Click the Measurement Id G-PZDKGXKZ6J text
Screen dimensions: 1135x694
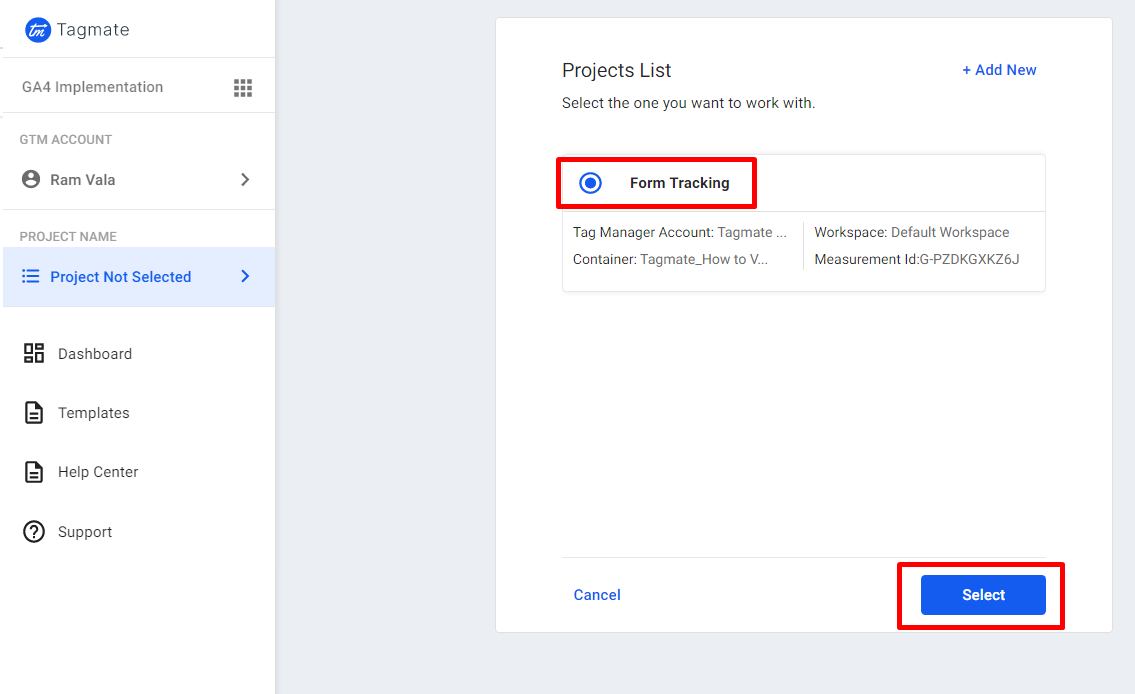click(x=917, y=260)
